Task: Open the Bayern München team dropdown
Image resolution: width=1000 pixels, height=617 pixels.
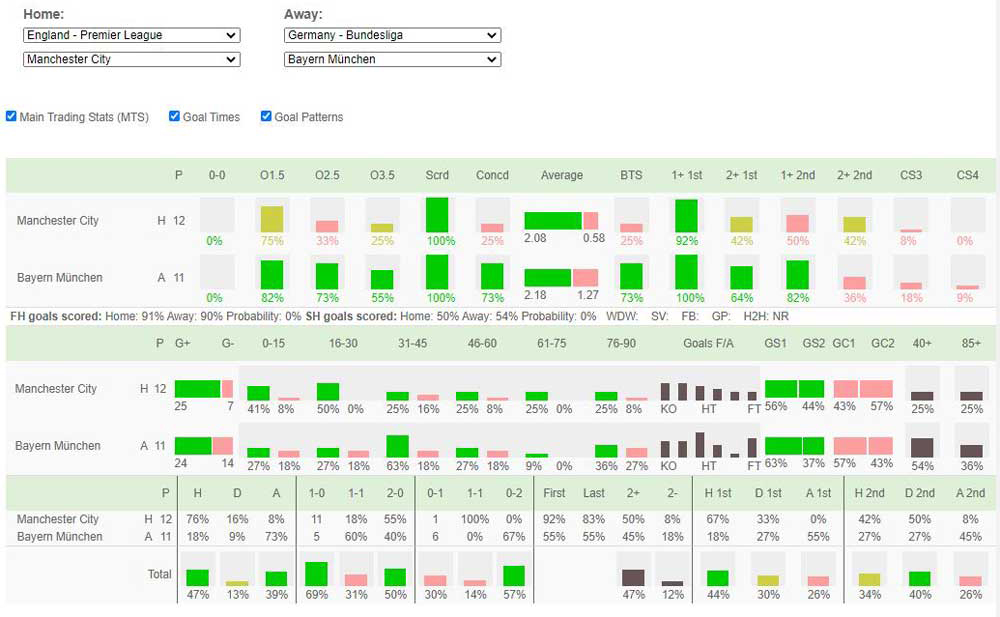Action: point(392,59)
